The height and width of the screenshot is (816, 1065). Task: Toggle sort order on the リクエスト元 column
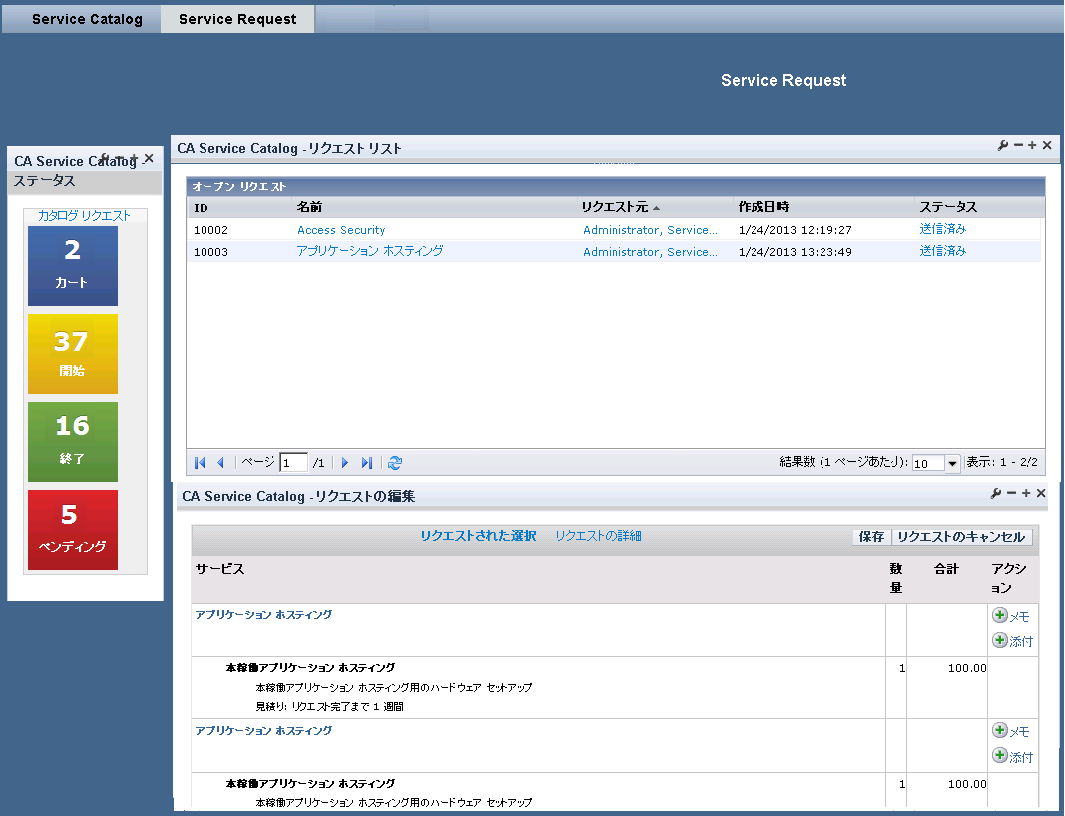coord(612,207)
